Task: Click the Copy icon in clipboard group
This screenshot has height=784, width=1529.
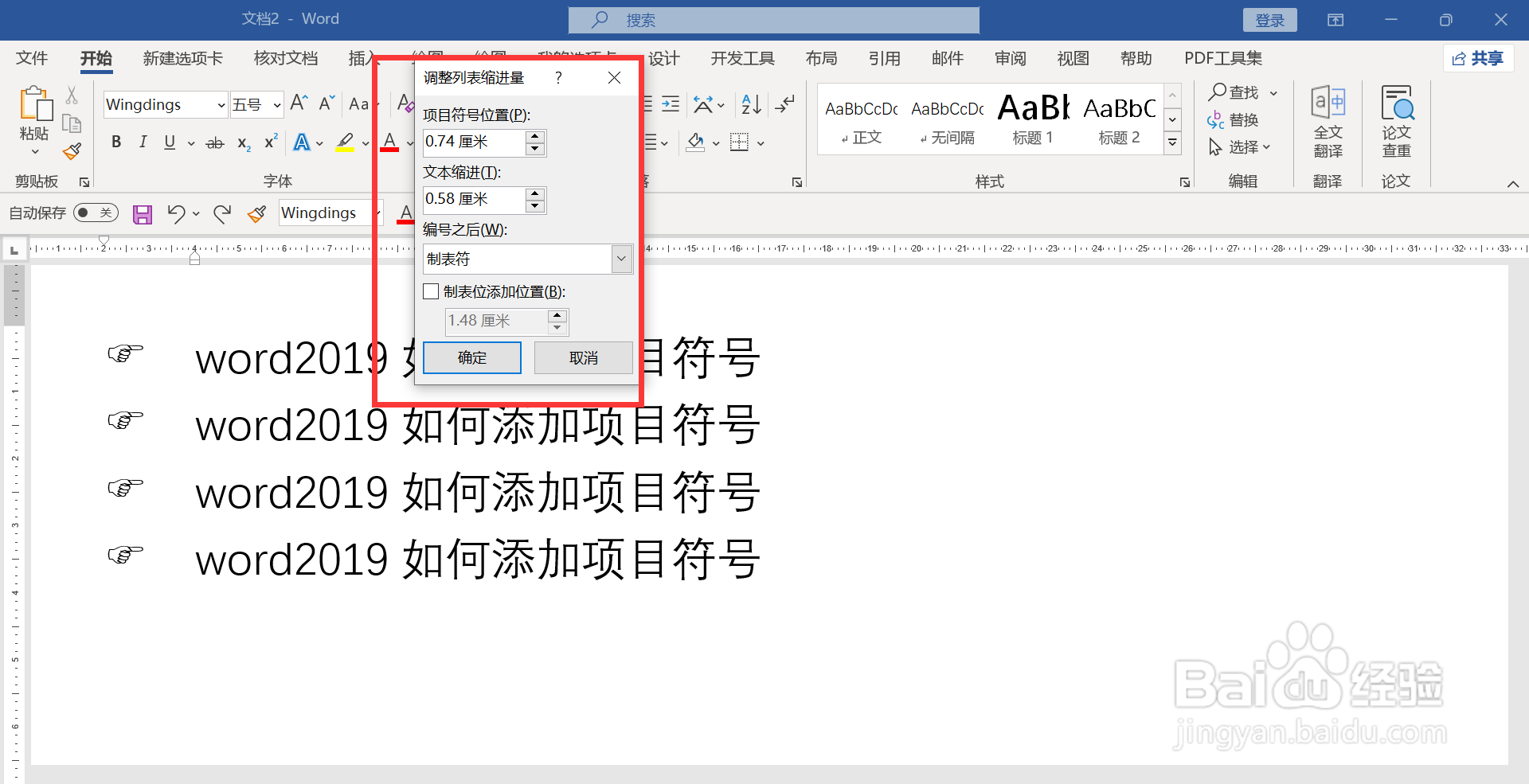Action: [x=72, y=123]
